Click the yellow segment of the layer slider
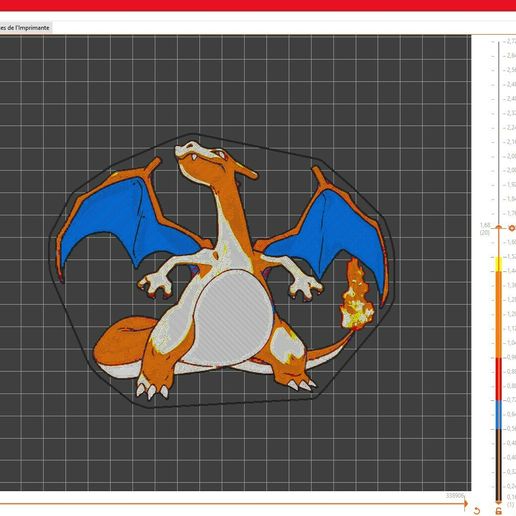The image size is (516, 516). click(499, 264)
